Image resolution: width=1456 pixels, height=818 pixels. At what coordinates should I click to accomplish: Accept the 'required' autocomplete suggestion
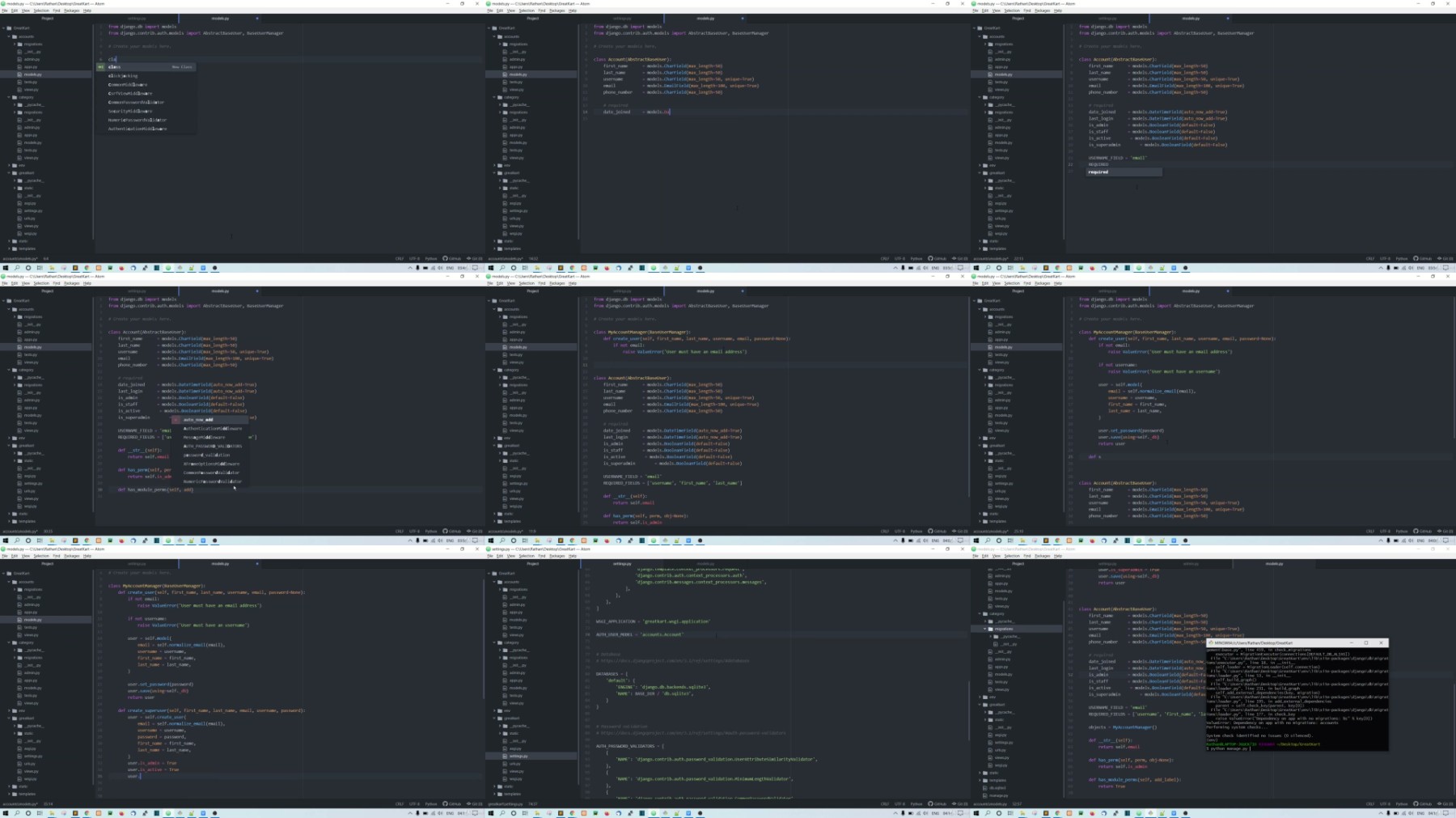[x=1123, y=172]
